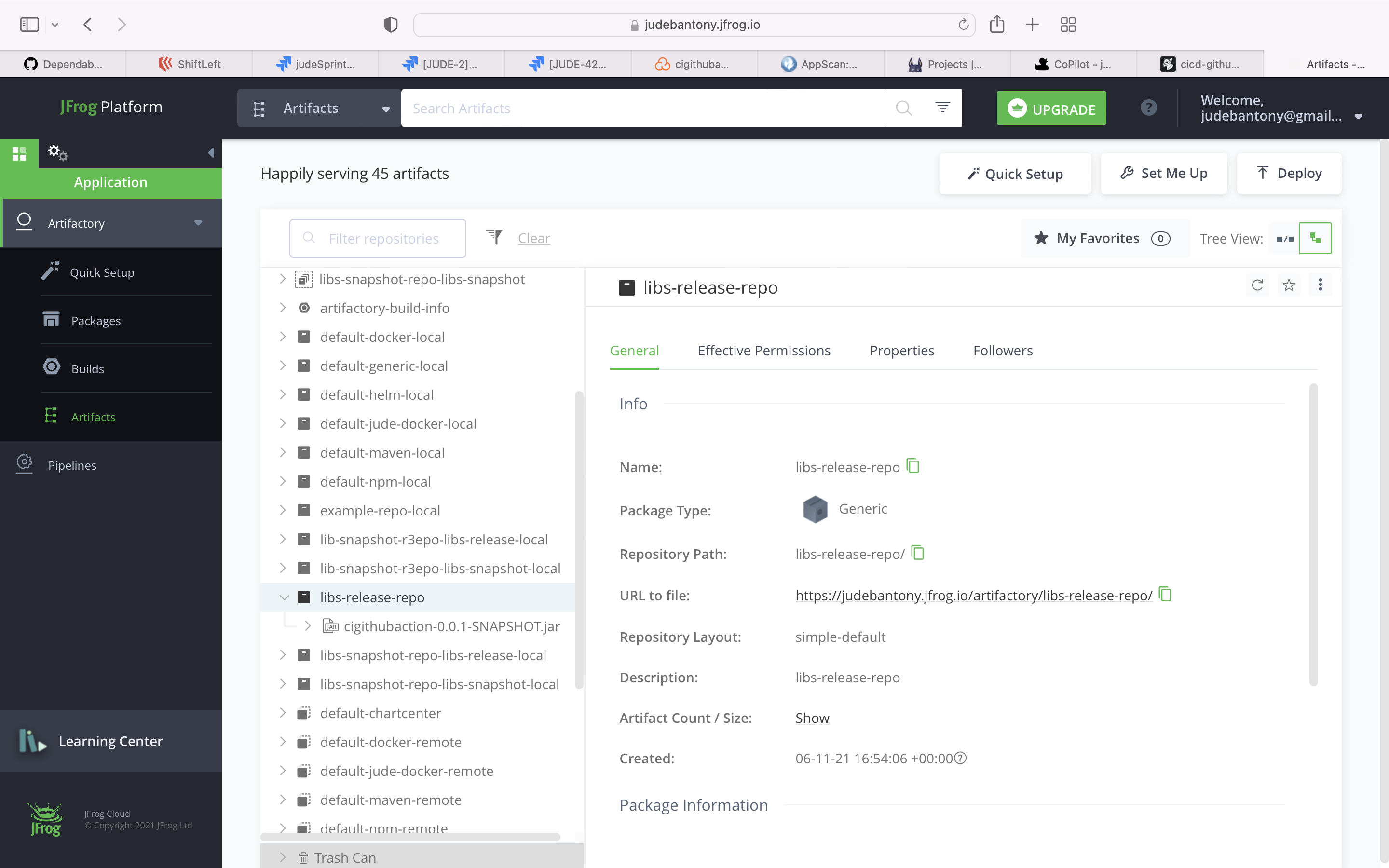Click the Deploy button
Image resolution: width=1389 pixels, height=868 pixels.
click(1289, 174)
